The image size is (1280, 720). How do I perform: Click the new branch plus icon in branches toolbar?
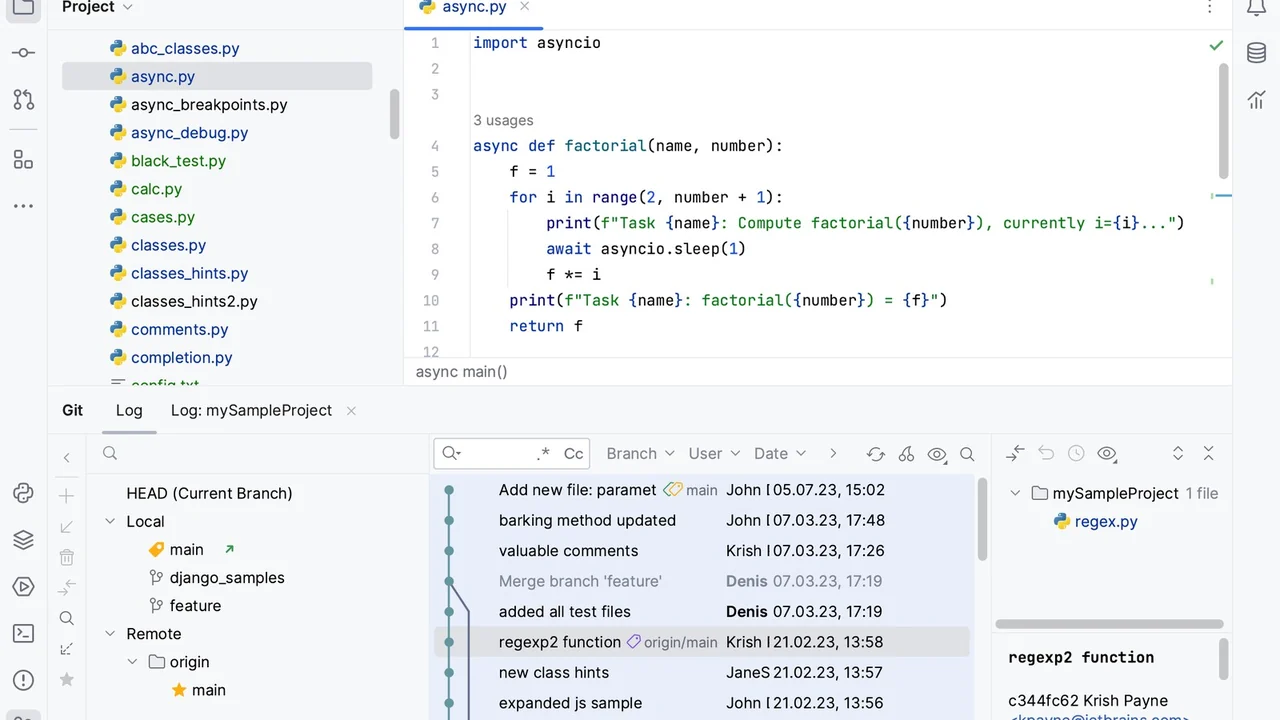(67, 496)
